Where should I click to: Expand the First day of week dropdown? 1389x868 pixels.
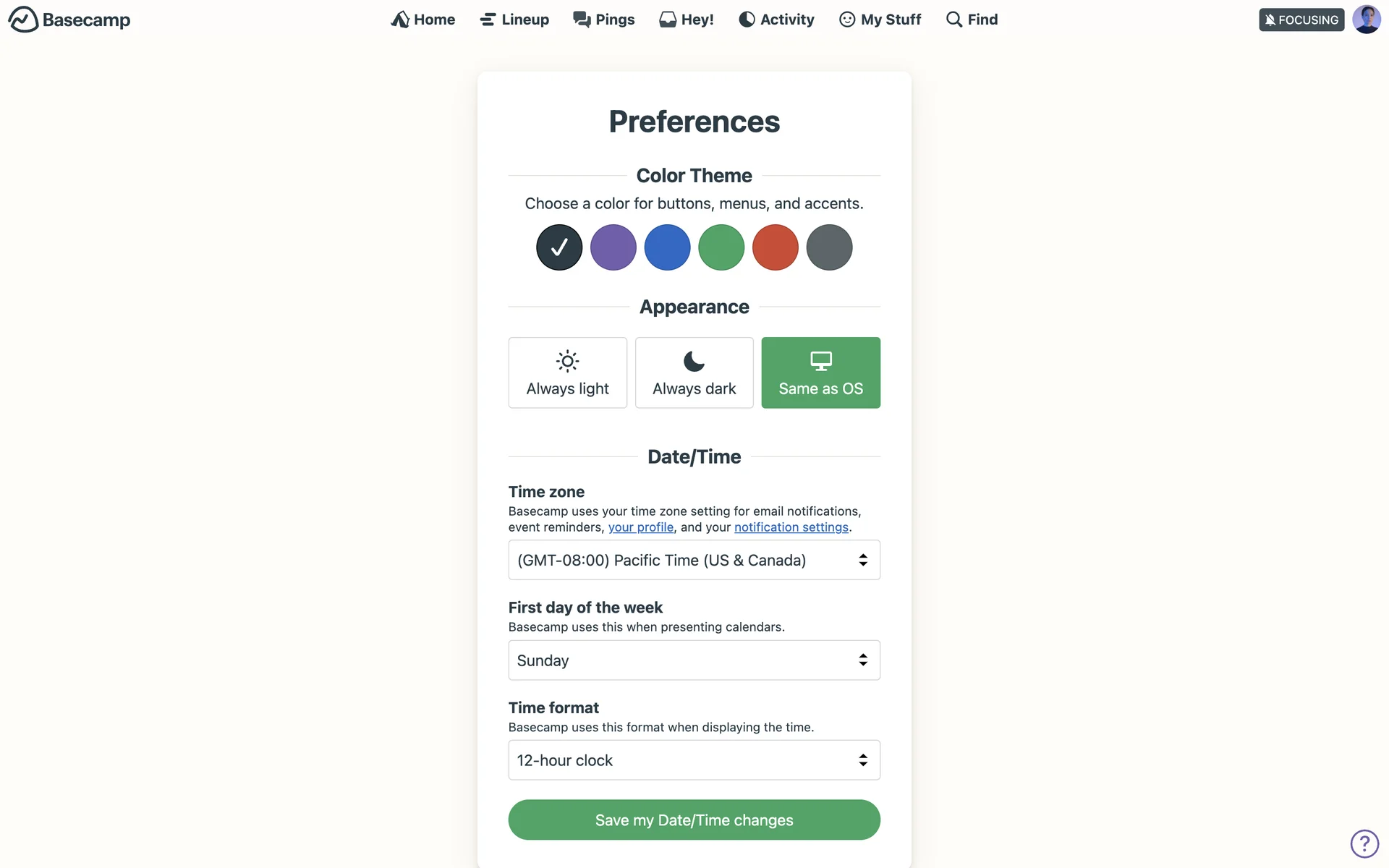click(694, 660)
